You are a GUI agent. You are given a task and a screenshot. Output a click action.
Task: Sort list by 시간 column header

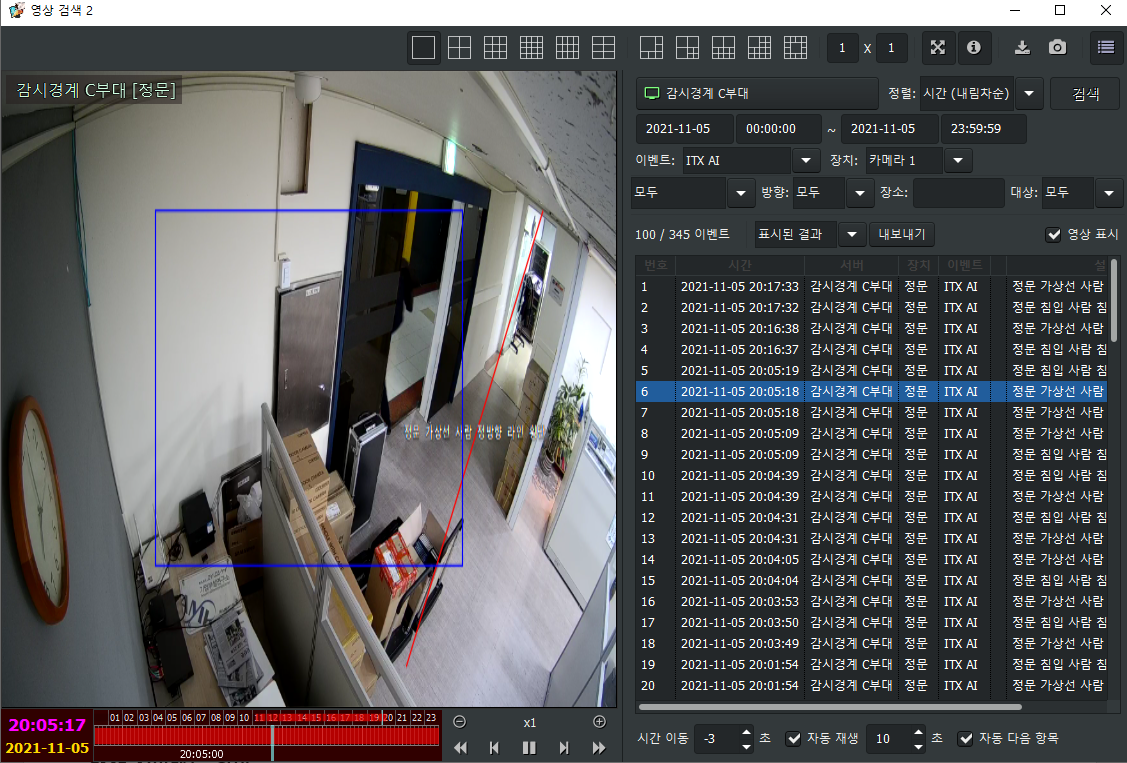[x=740, y=265]
